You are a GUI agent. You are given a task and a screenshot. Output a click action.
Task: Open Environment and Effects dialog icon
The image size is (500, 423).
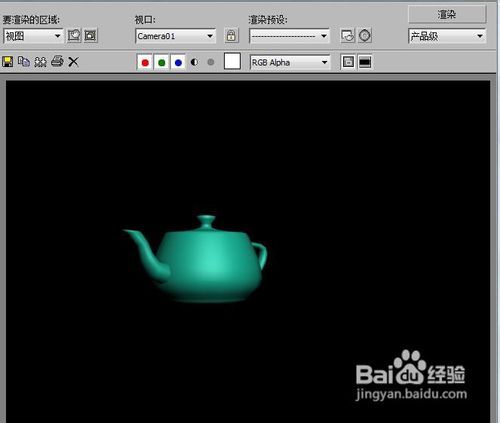[x=365, y=35]
